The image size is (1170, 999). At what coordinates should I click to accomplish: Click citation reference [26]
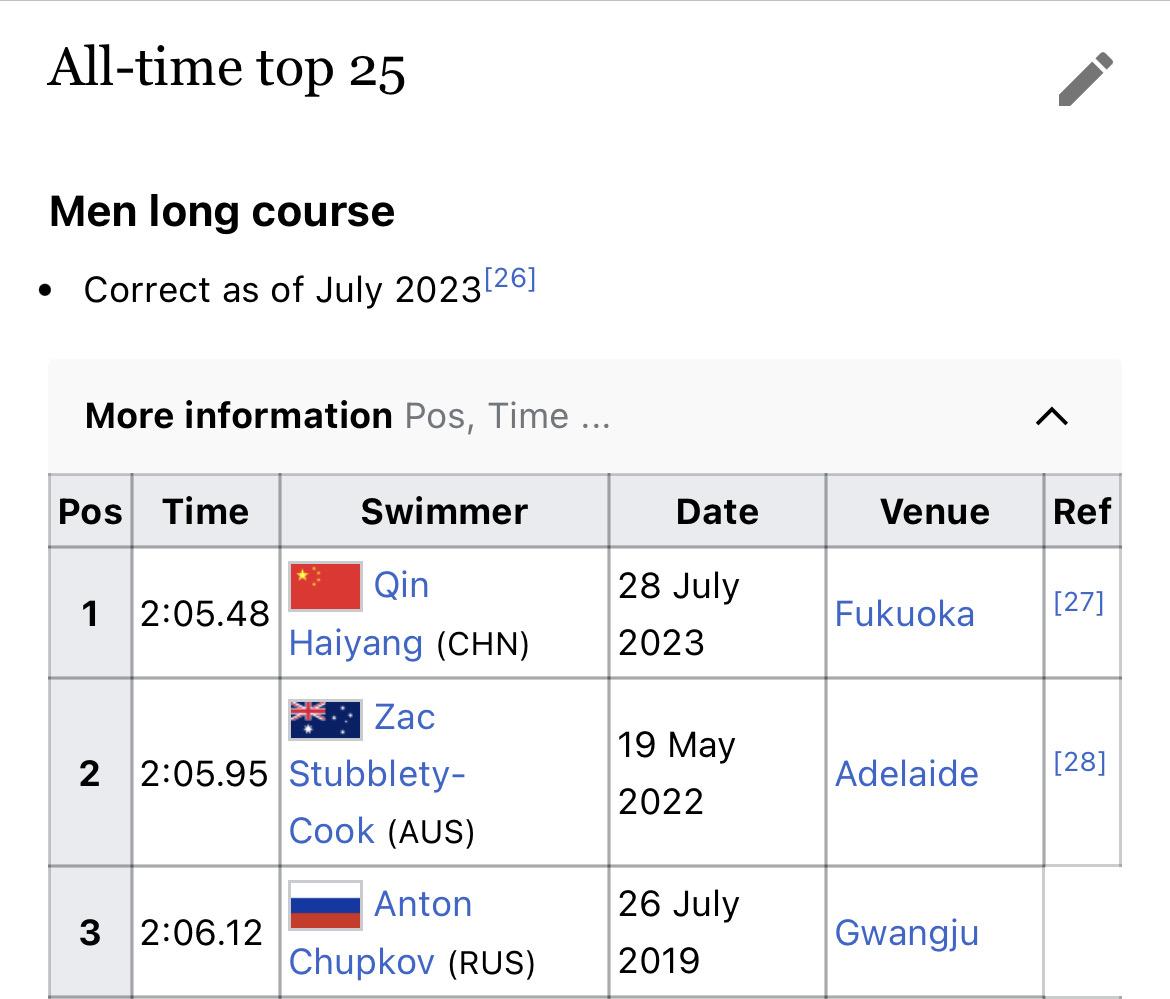point(510,278)
